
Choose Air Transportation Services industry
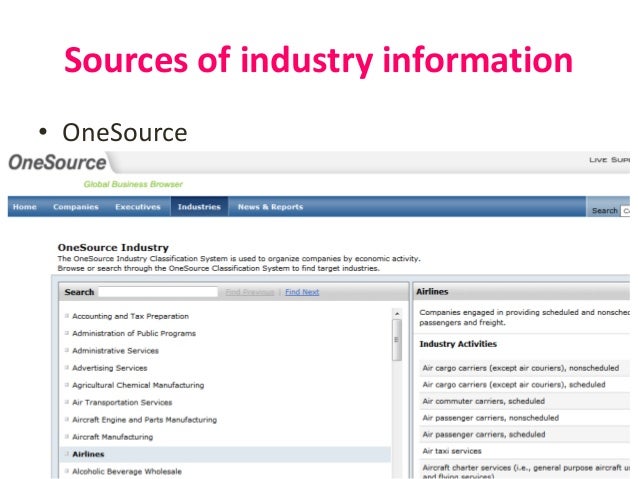click(x=122, y=402)
